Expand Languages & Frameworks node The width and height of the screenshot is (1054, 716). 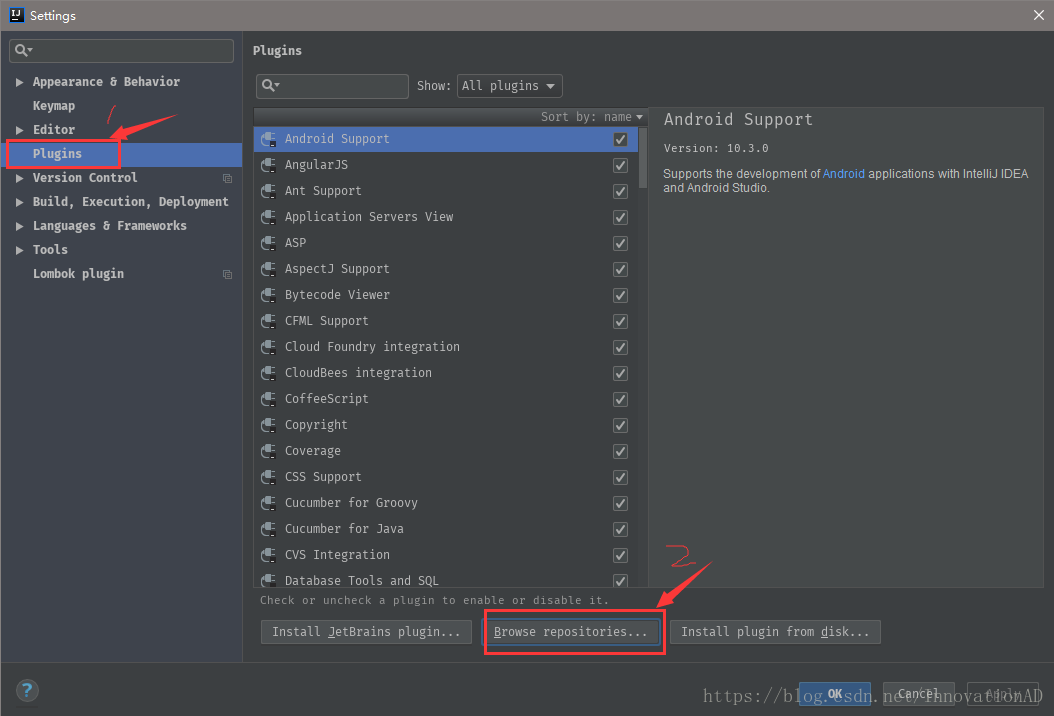click(x=19, y=226)
